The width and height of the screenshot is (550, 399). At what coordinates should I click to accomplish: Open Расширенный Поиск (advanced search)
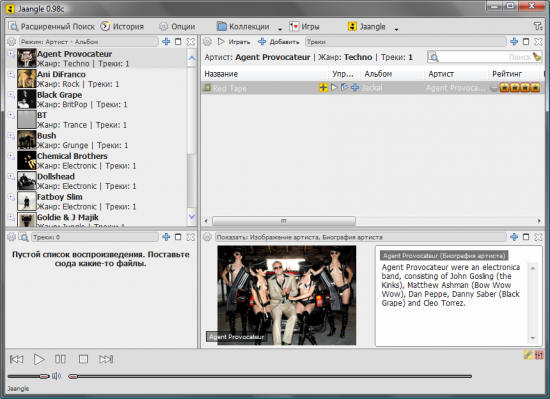click(x=52, y=27)
